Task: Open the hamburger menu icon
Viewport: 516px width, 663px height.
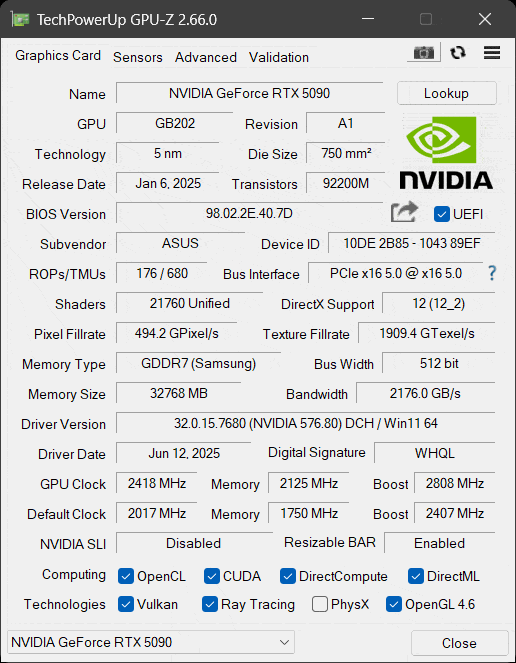Action: click(492, 53)
